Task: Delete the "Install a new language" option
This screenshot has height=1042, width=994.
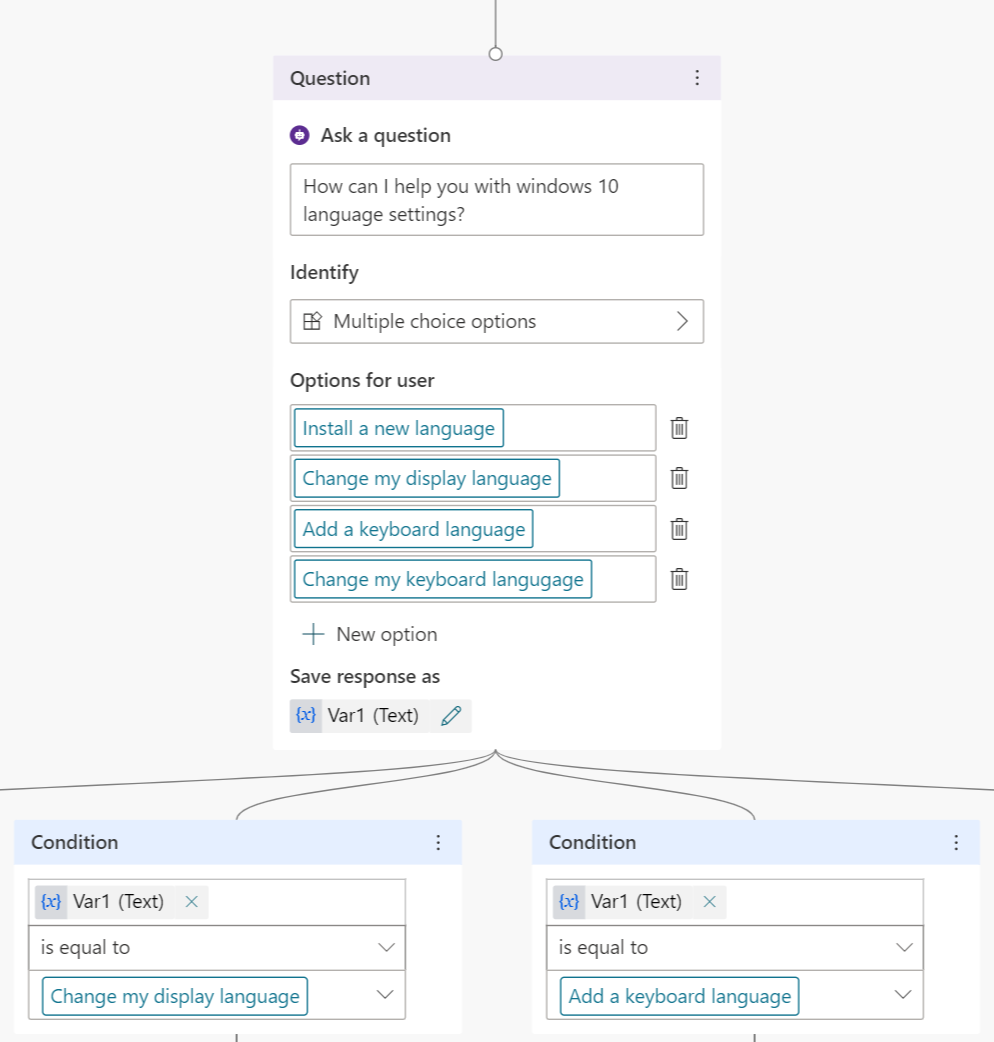Action: pyautogui.click(x=679, y=428)
